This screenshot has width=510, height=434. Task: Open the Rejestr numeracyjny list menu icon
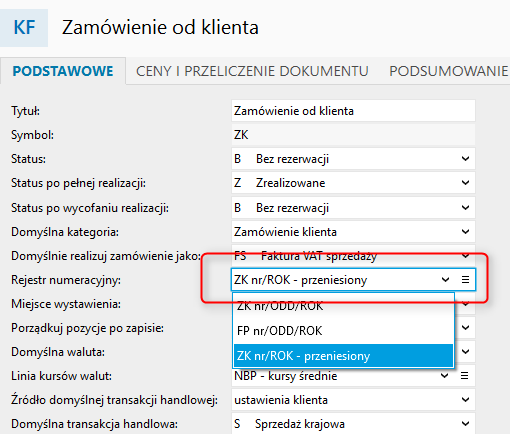[465, 279]
